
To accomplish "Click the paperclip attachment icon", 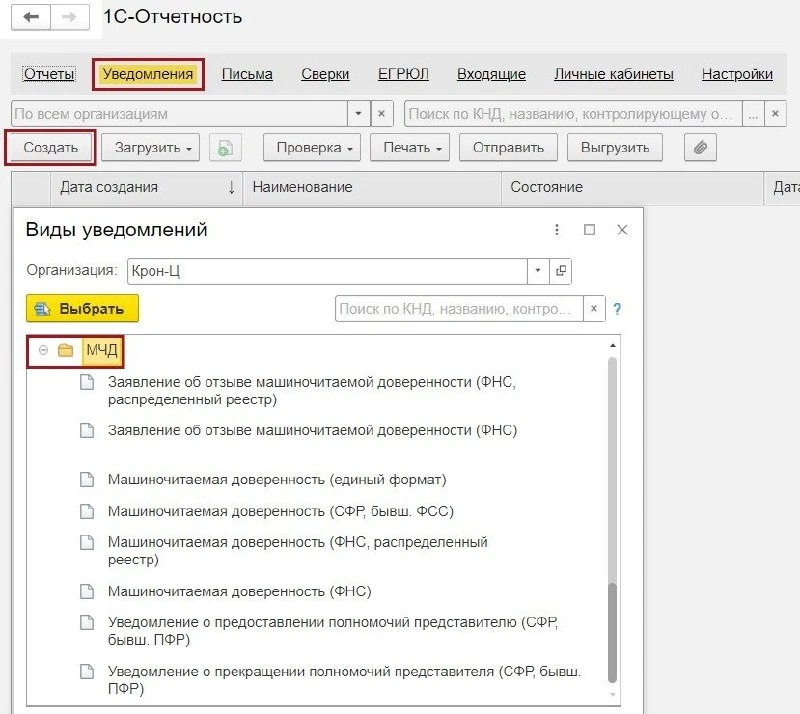I will [x=700, y=147].
